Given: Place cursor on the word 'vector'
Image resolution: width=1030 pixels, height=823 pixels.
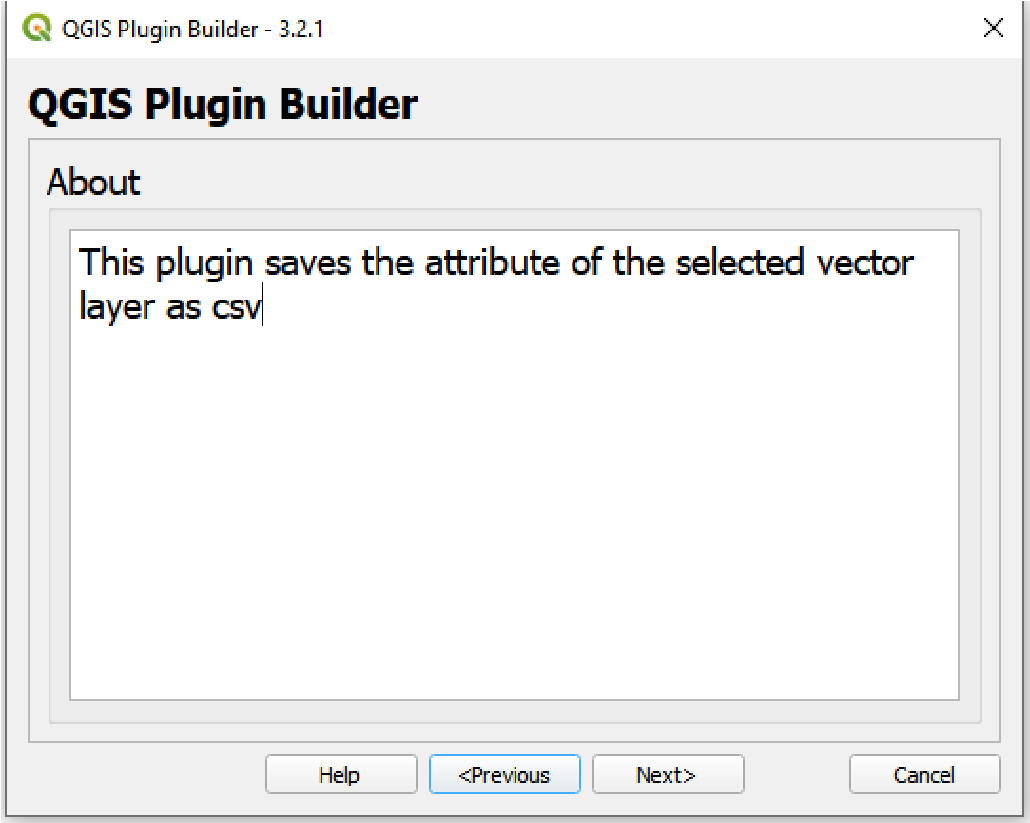Looking at the screenshot, I should pyautogui.click(x=865, y=264).
